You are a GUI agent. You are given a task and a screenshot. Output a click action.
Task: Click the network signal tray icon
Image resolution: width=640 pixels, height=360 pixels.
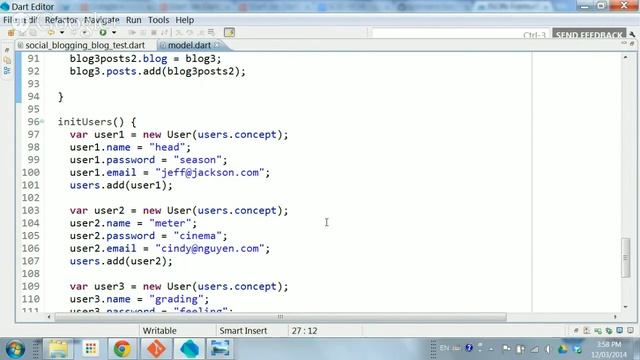pyautogui.click(x=534, y=349)
